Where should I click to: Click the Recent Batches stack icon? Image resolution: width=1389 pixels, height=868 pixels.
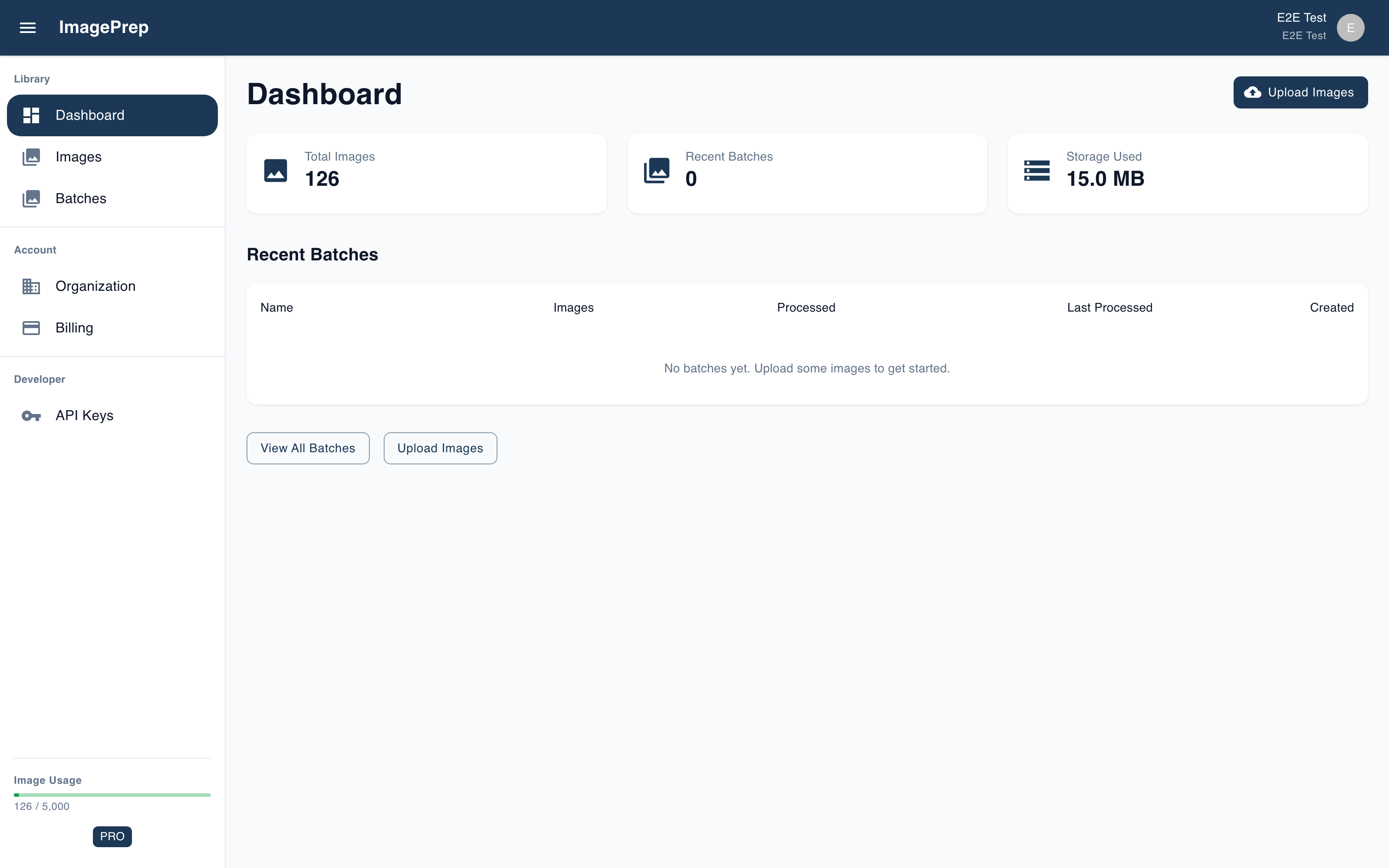click(657, 171)
